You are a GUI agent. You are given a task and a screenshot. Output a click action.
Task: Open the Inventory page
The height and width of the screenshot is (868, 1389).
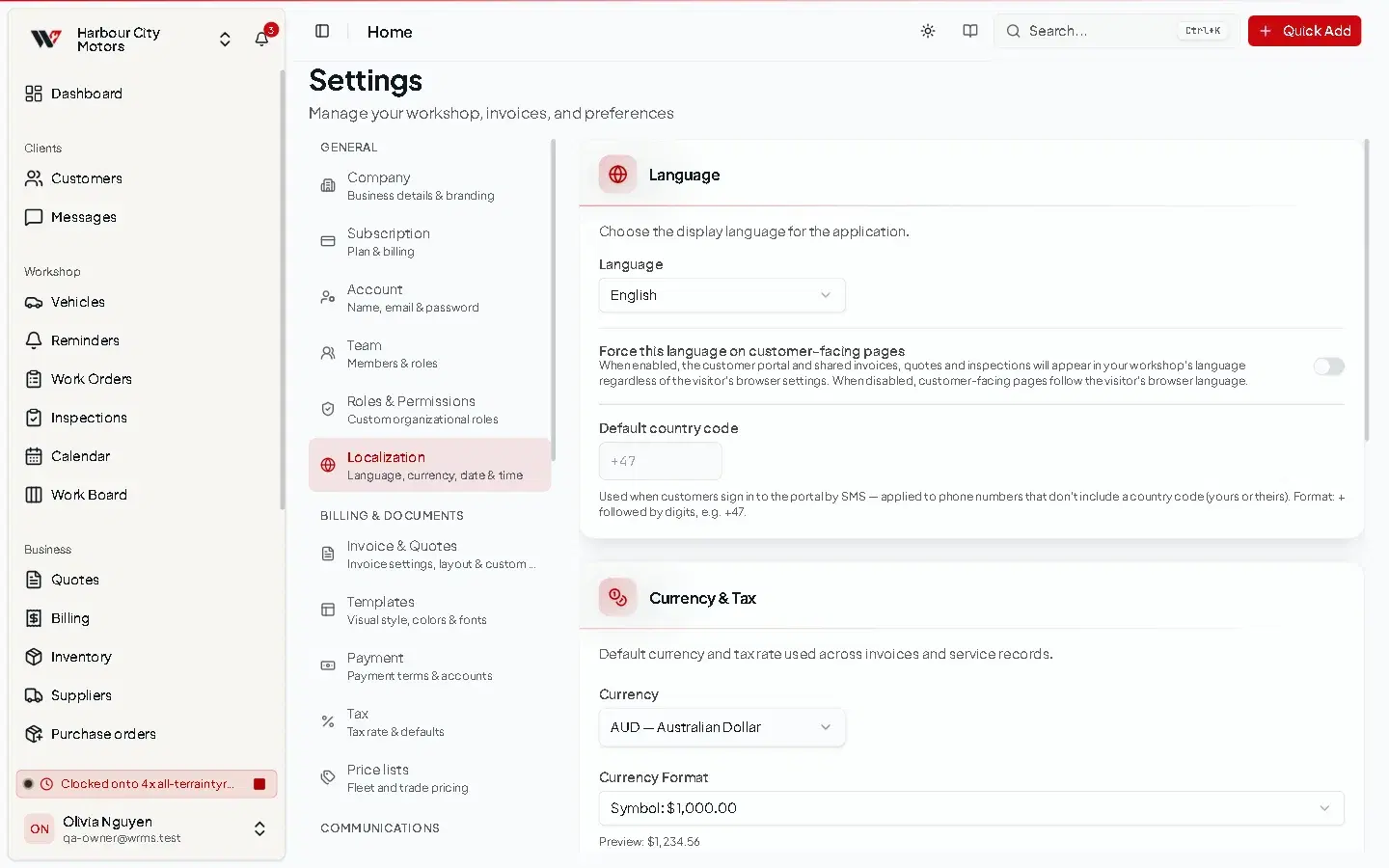(x=147, y=657)
